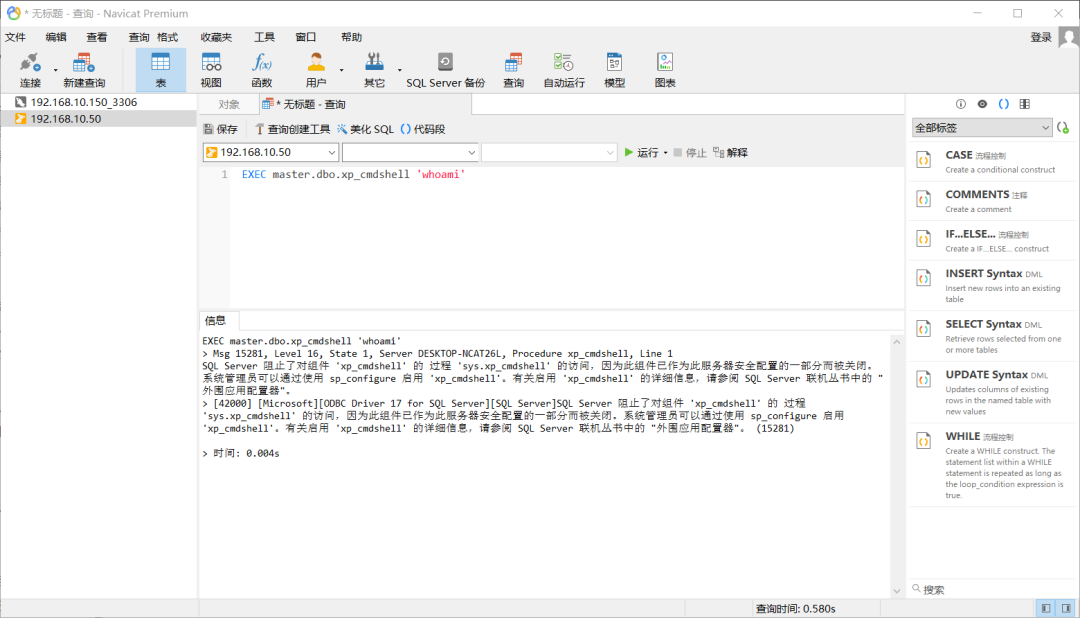Open the 收藏夹 menu

[x=216, y=37]
